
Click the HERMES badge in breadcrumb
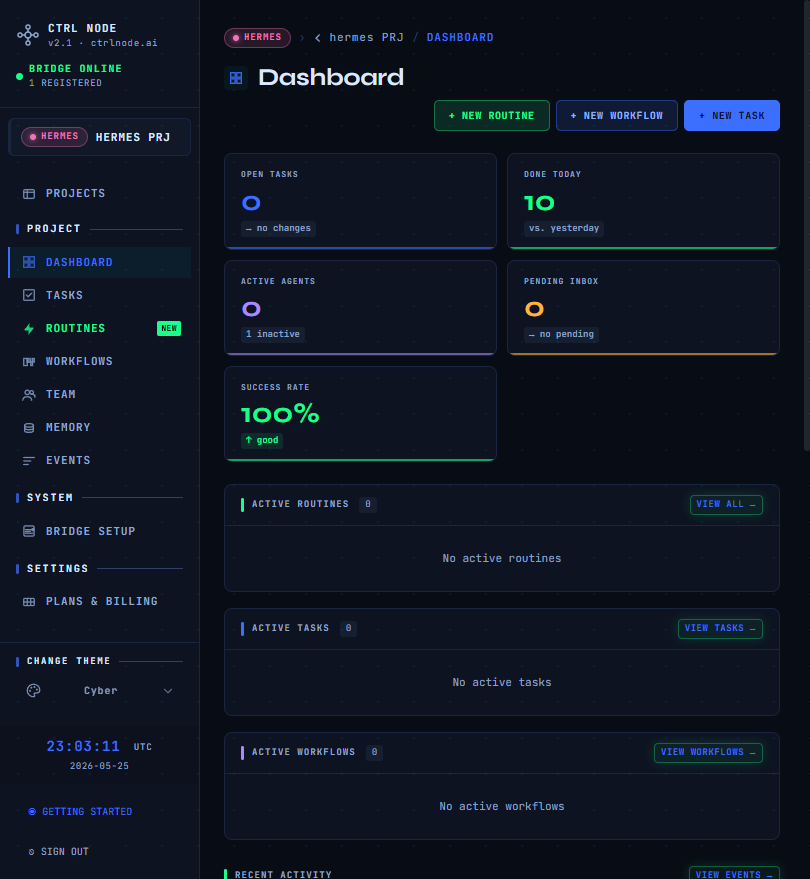point(257,38)
